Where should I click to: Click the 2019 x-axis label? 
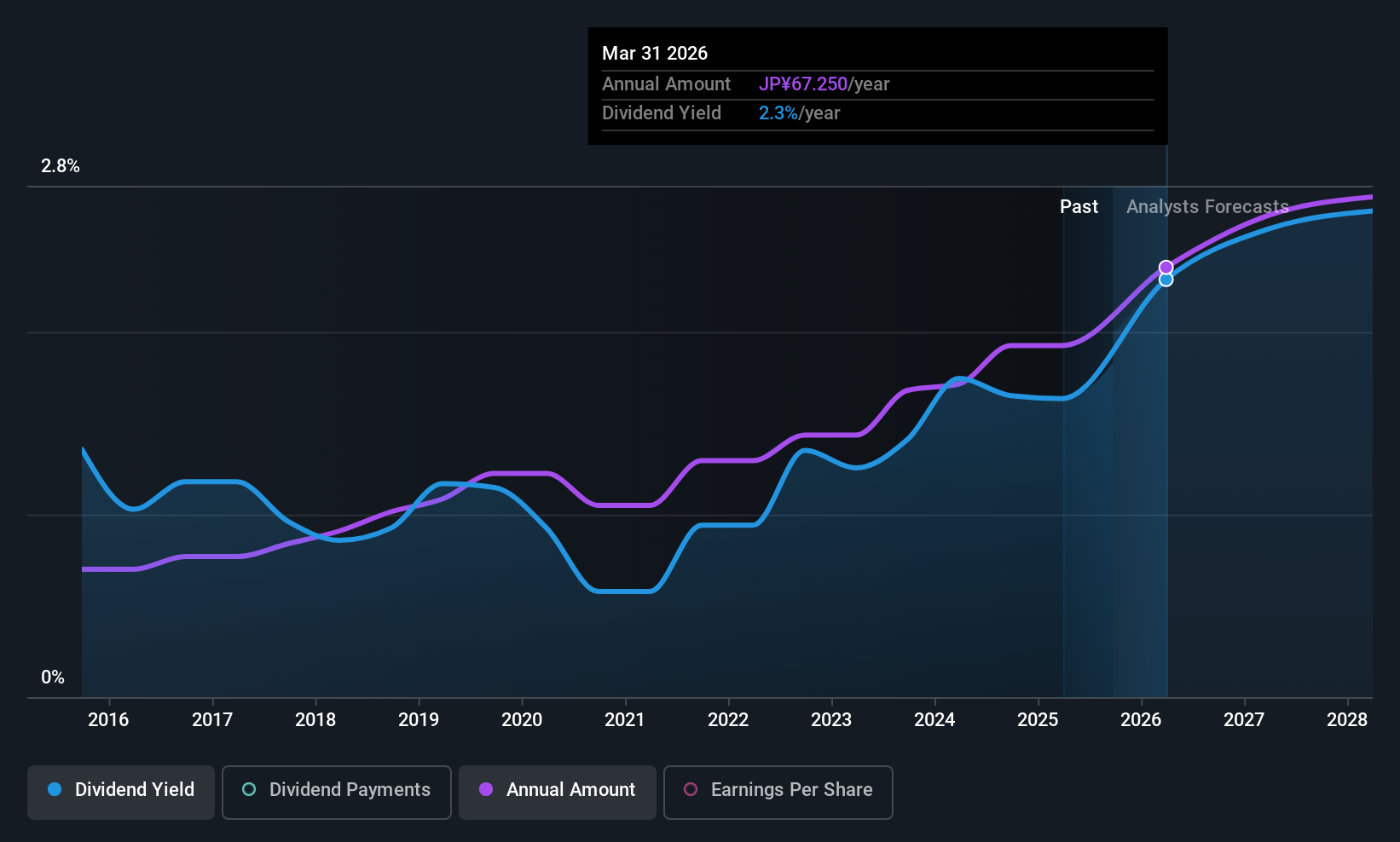(419, 720)
